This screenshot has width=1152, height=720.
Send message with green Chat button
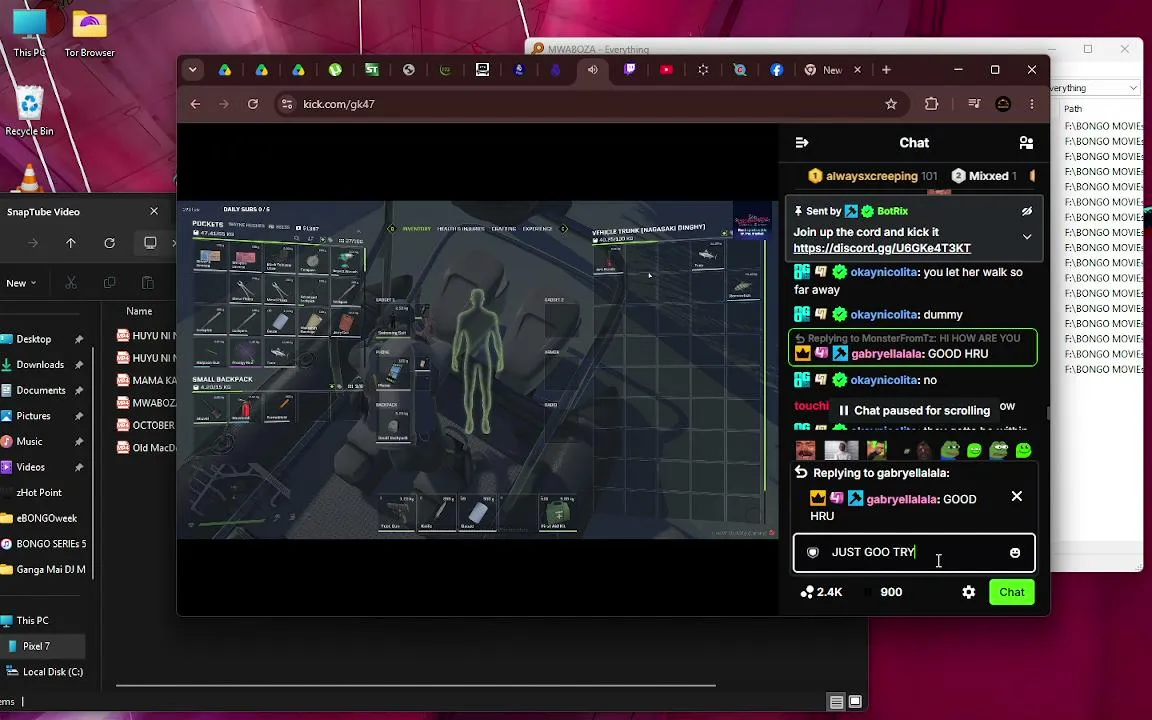tap(1011, 592)
